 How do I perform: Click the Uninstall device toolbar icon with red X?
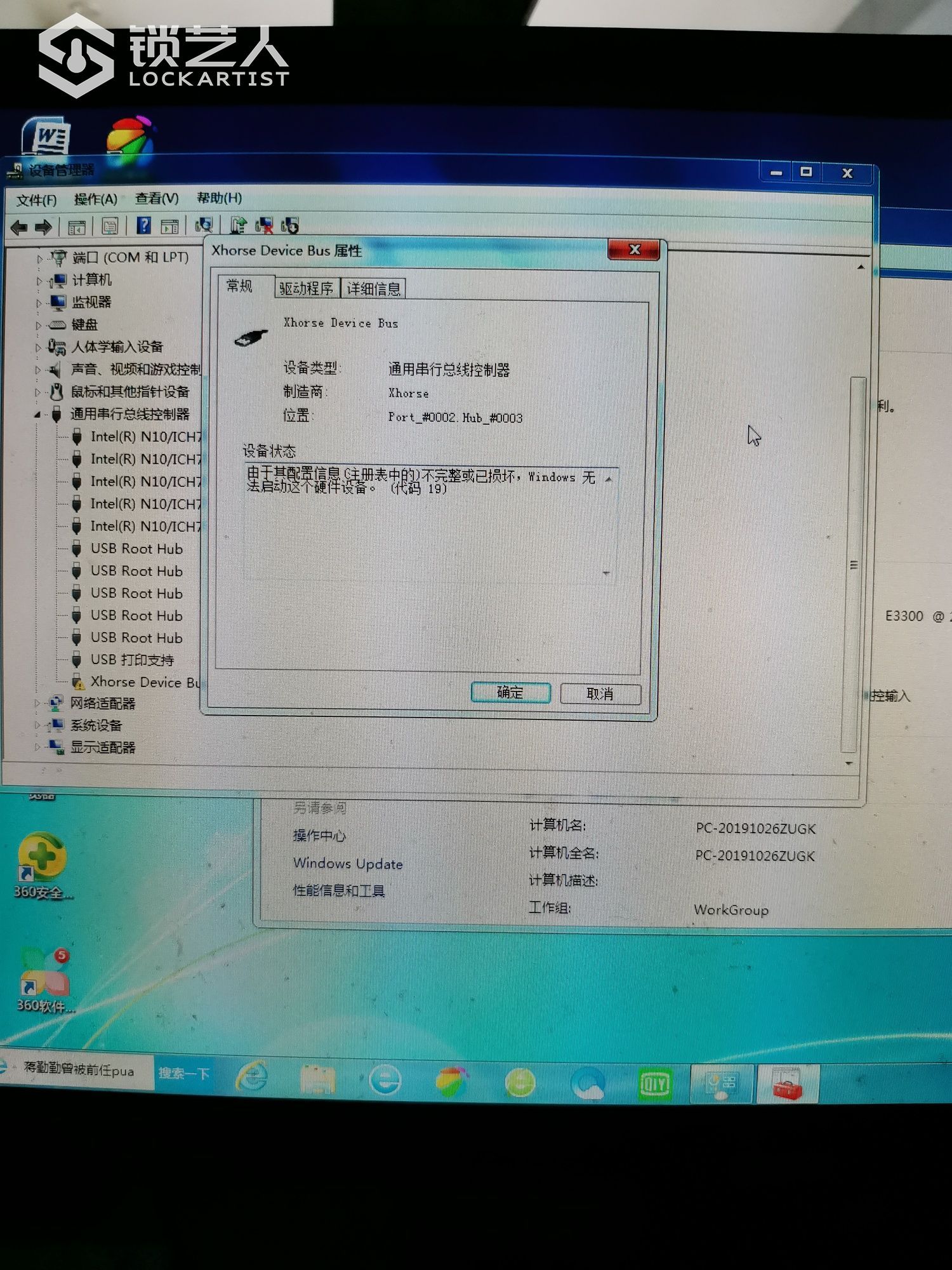[264, 225]
